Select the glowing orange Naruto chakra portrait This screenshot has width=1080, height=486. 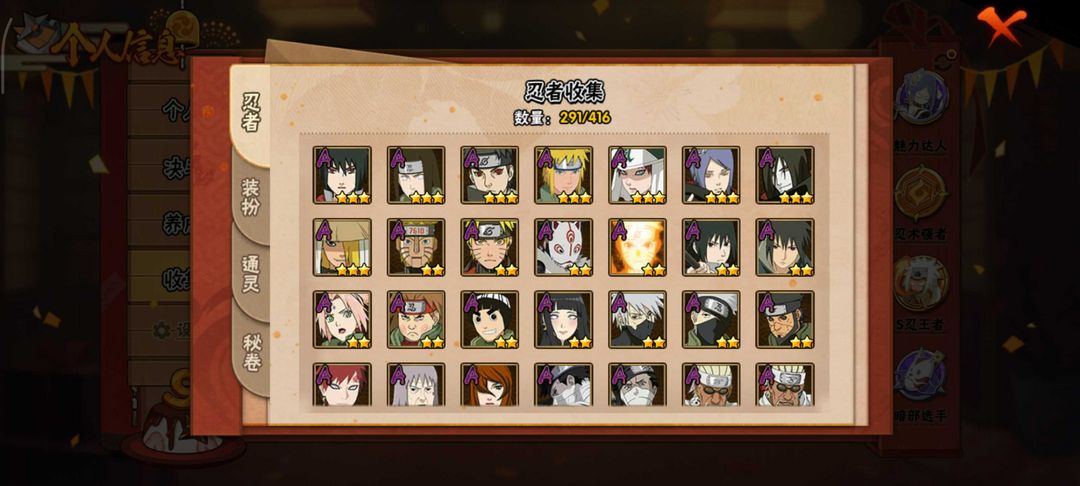click(638, 247)
